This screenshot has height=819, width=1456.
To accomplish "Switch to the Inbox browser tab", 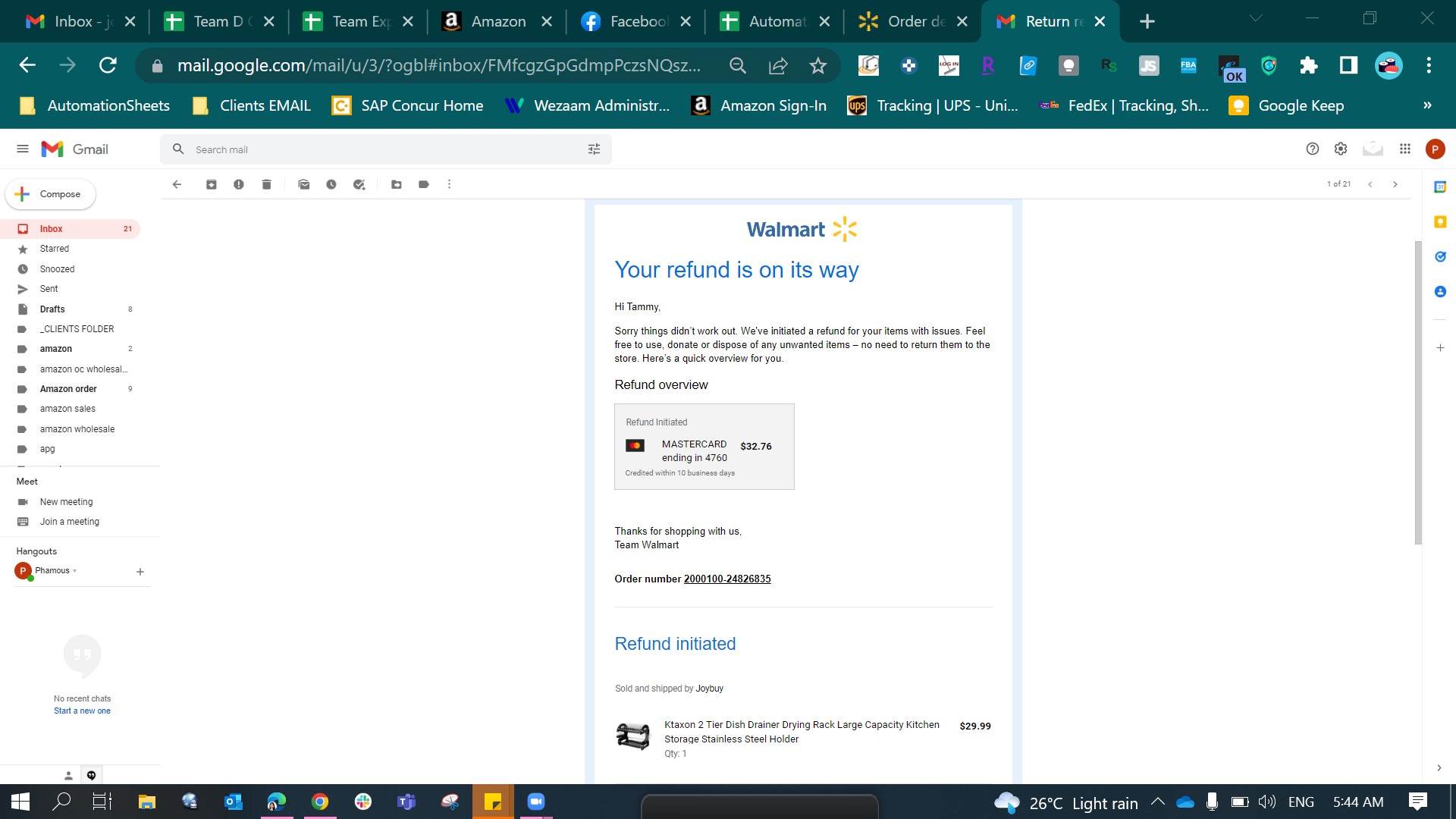I will coord(79,21).
